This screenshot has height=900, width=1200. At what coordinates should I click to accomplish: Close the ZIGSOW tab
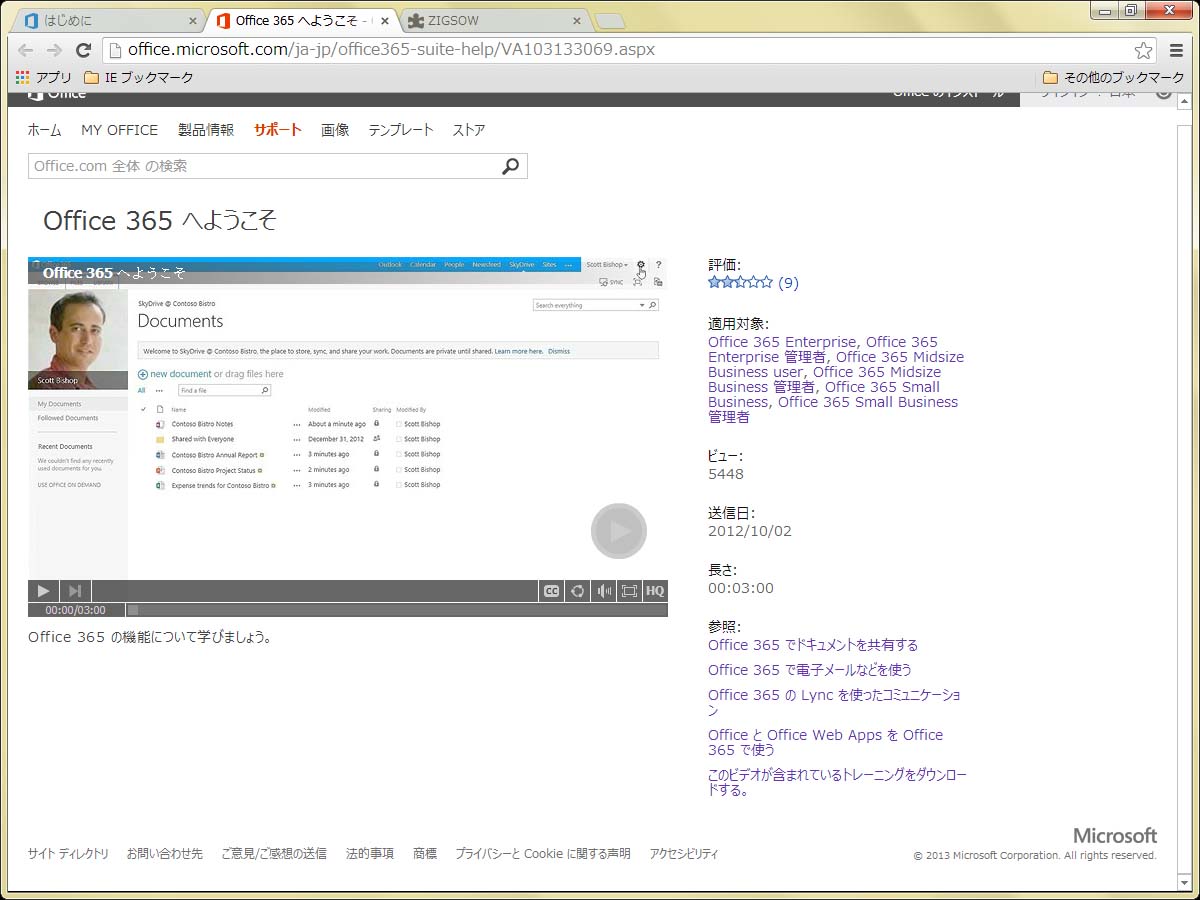[x=577, y=21]
